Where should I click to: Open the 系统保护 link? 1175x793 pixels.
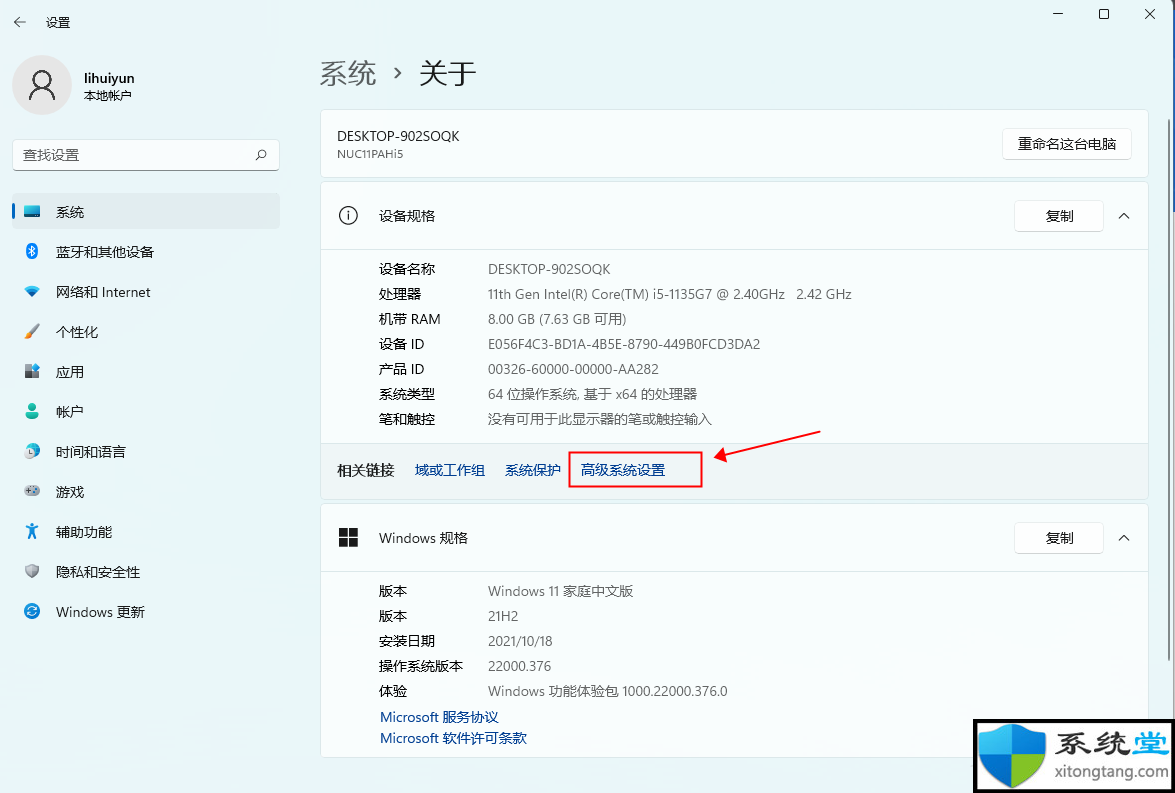click(533, 470)
